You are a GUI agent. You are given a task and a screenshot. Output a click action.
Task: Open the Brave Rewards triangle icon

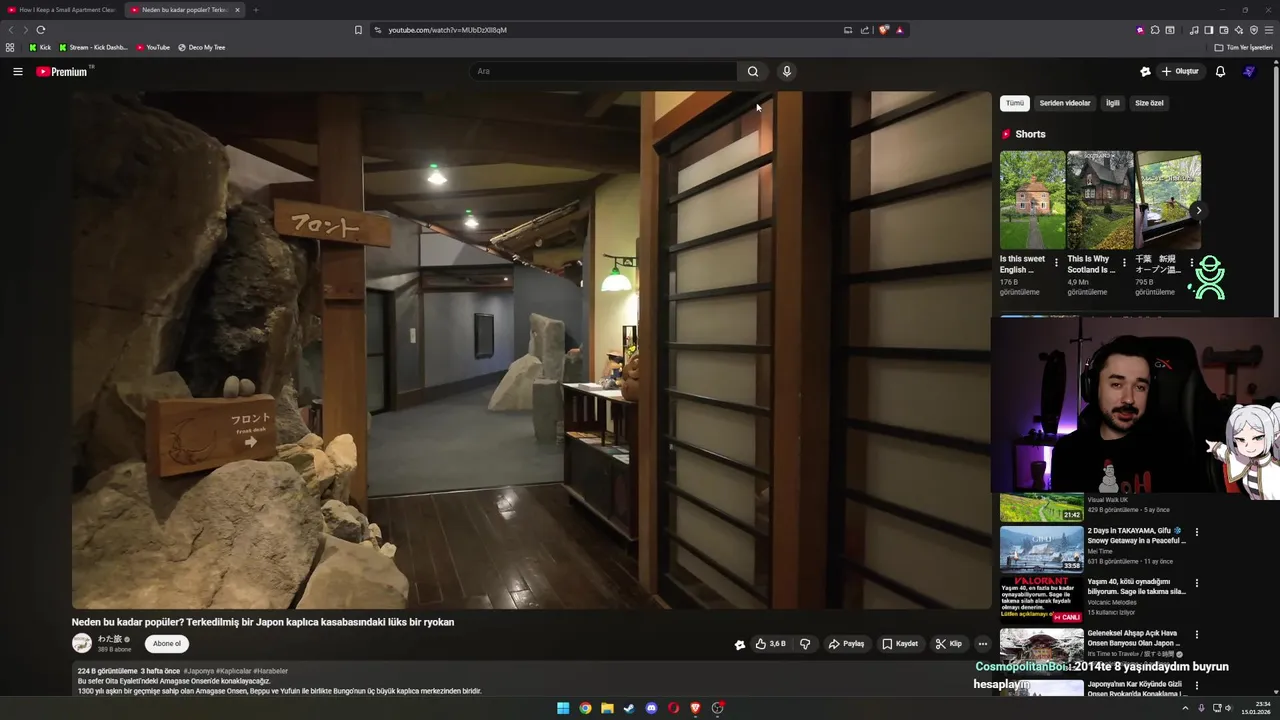click(900, 30)
